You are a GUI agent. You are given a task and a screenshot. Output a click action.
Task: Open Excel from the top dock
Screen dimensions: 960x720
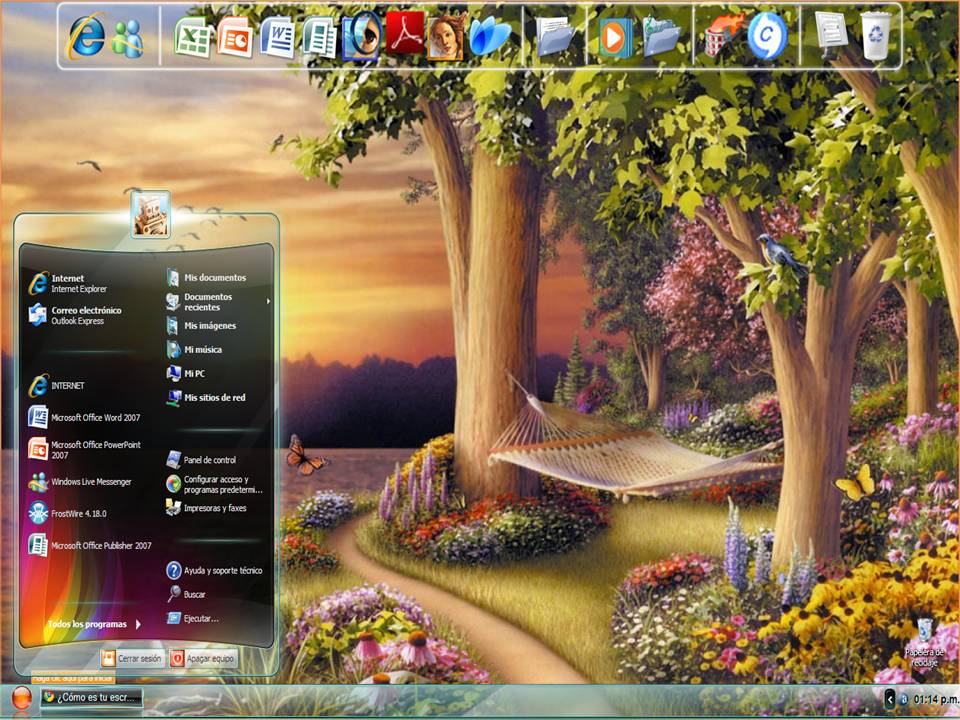[x=192, y=37]
